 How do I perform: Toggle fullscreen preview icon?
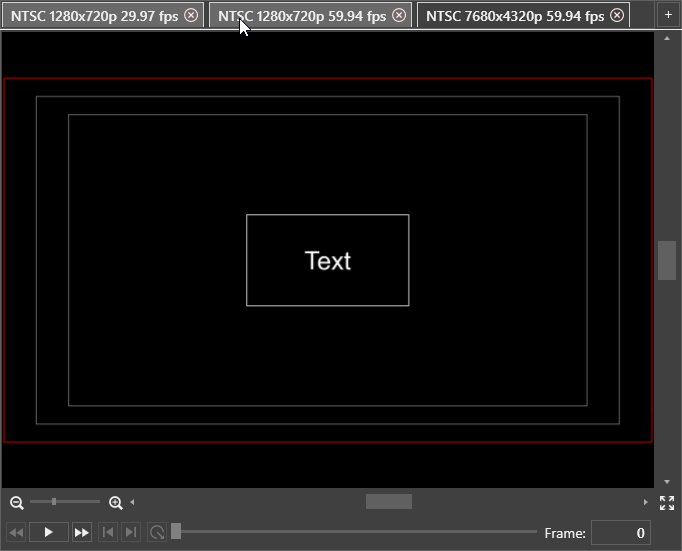667,503
